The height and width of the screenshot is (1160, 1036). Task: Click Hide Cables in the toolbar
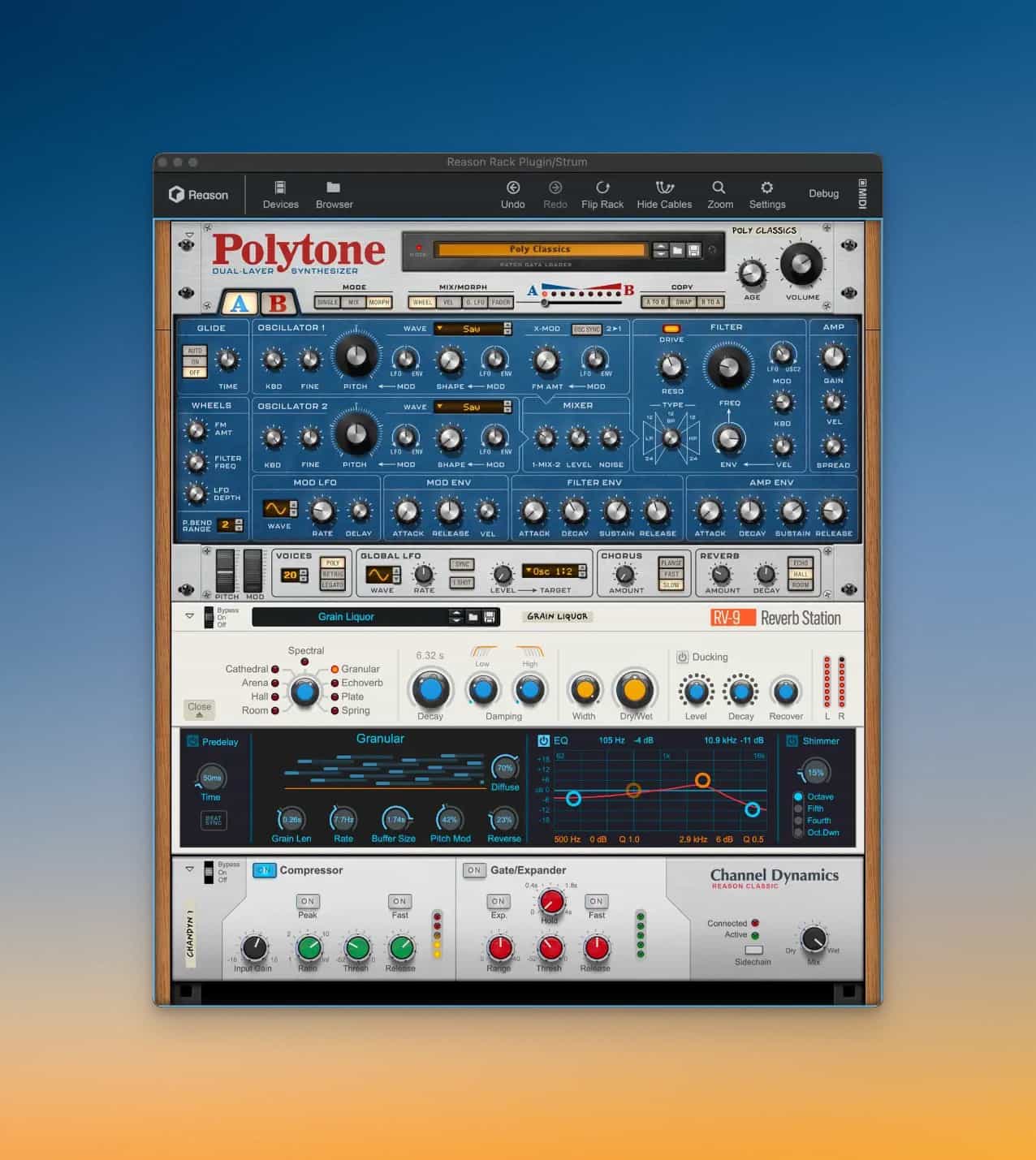[x=664, y=195]
